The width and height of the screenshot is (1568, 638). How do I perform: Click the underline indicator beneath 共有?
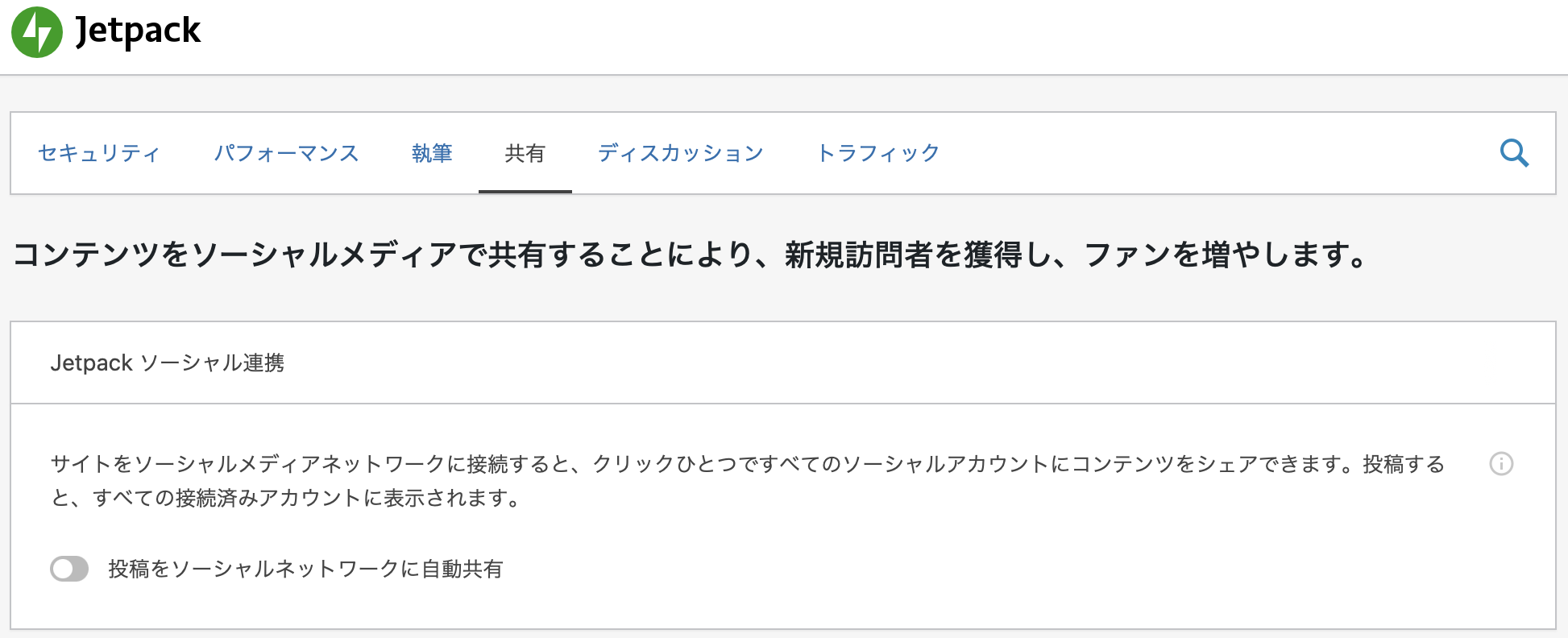(525, 192)
